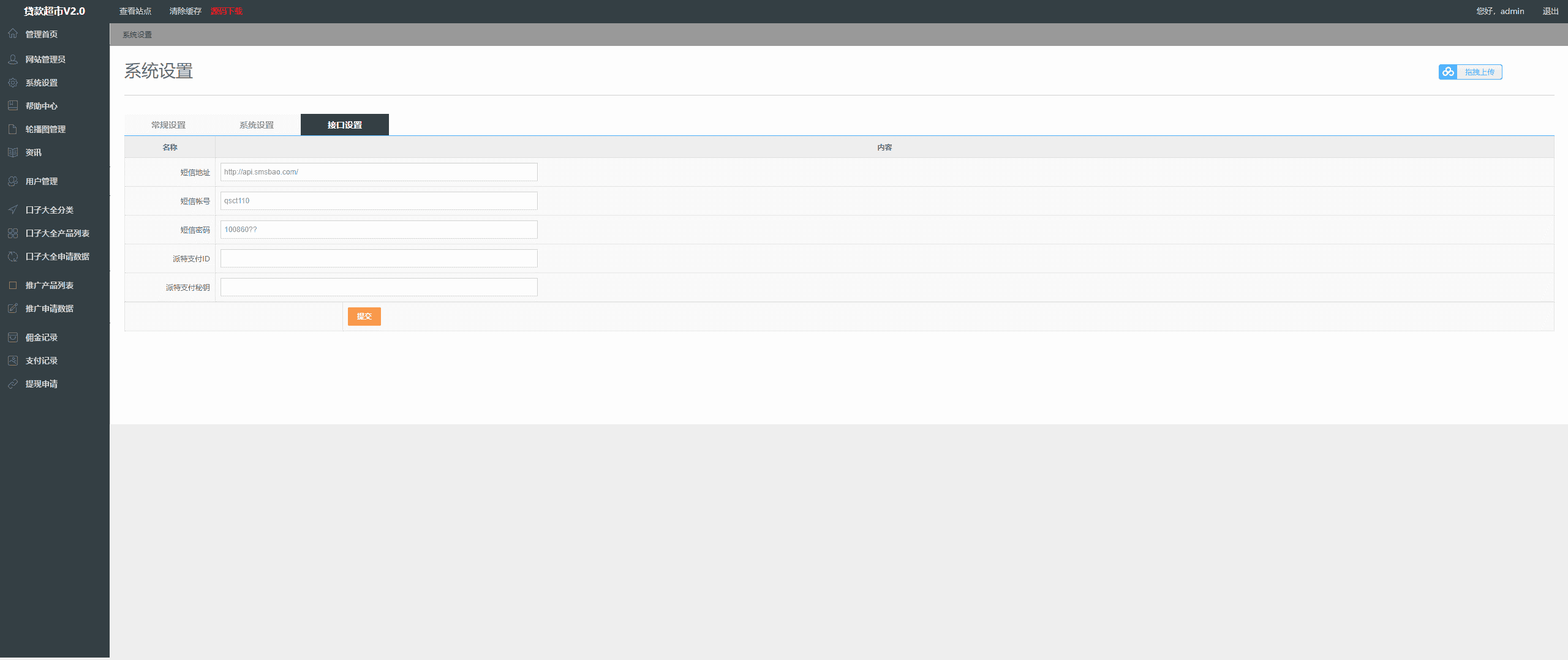
Task: Select the 接口设置 tab
Action: [x=345, y=125]
